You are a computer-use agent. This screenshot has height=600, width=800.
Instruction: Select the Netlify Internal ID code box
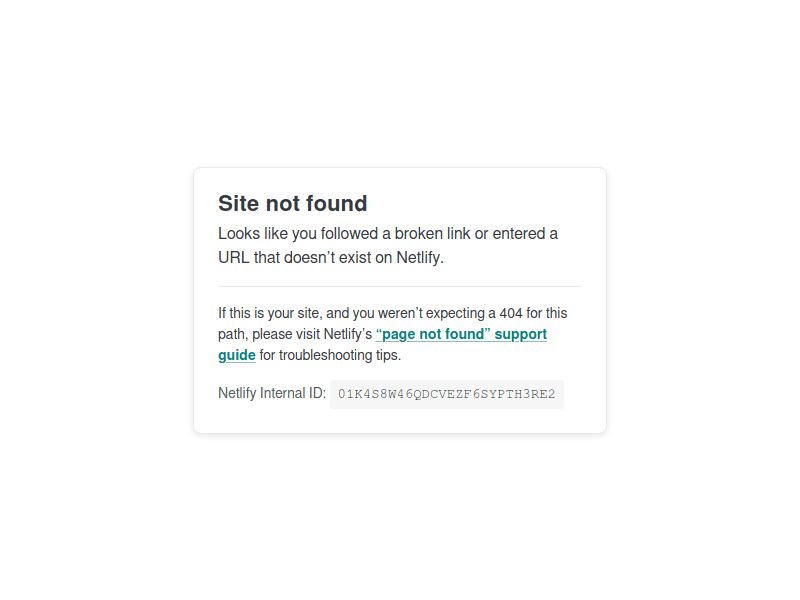click(446, 394)
